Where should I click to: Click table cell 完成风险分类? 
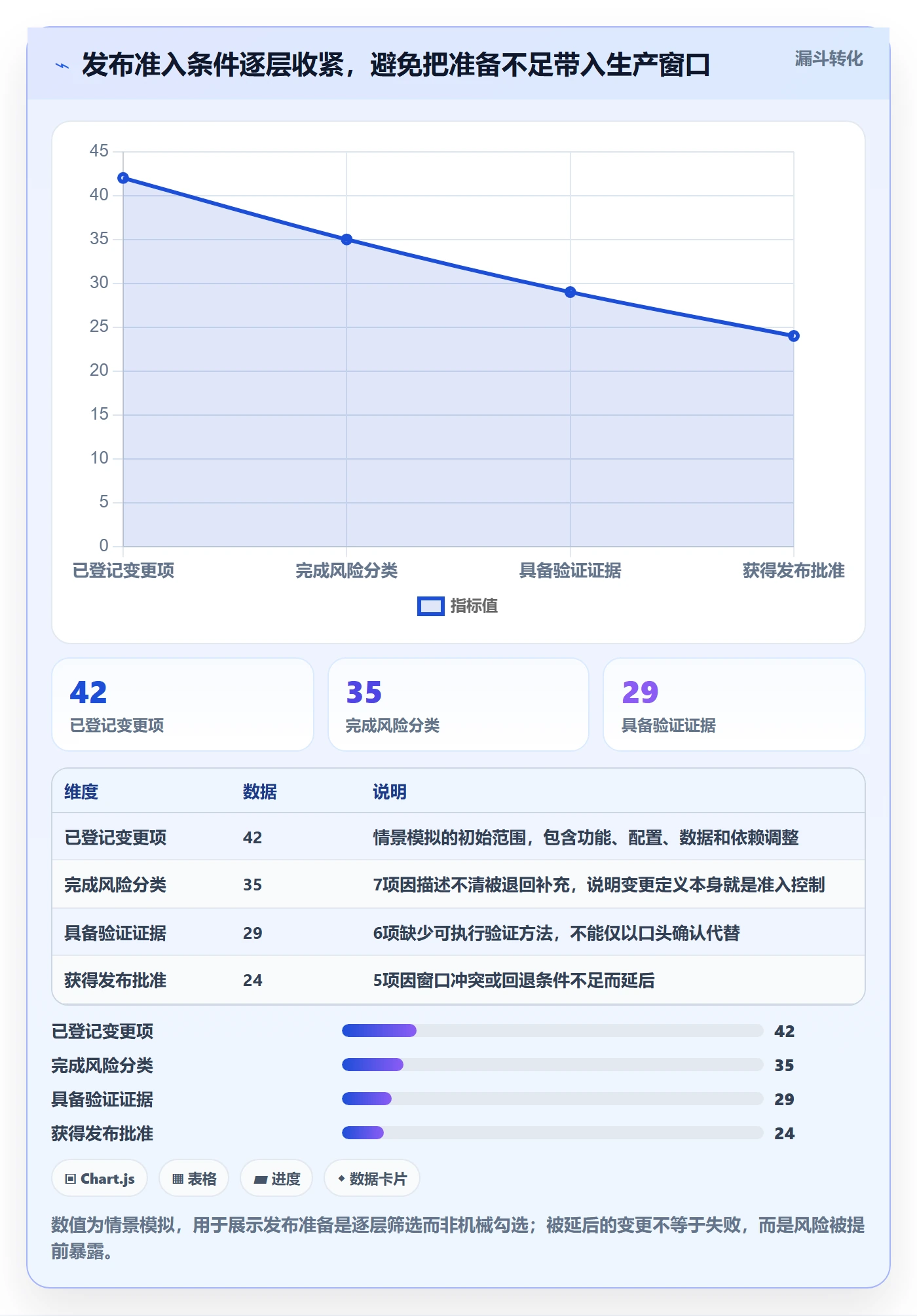coord(115,885)
